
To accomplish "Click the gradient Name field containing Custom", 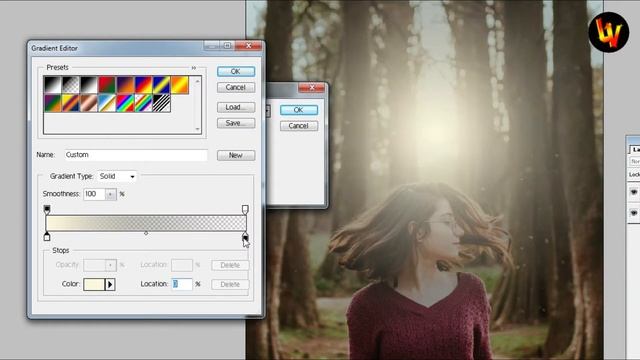I will point(136,155).
